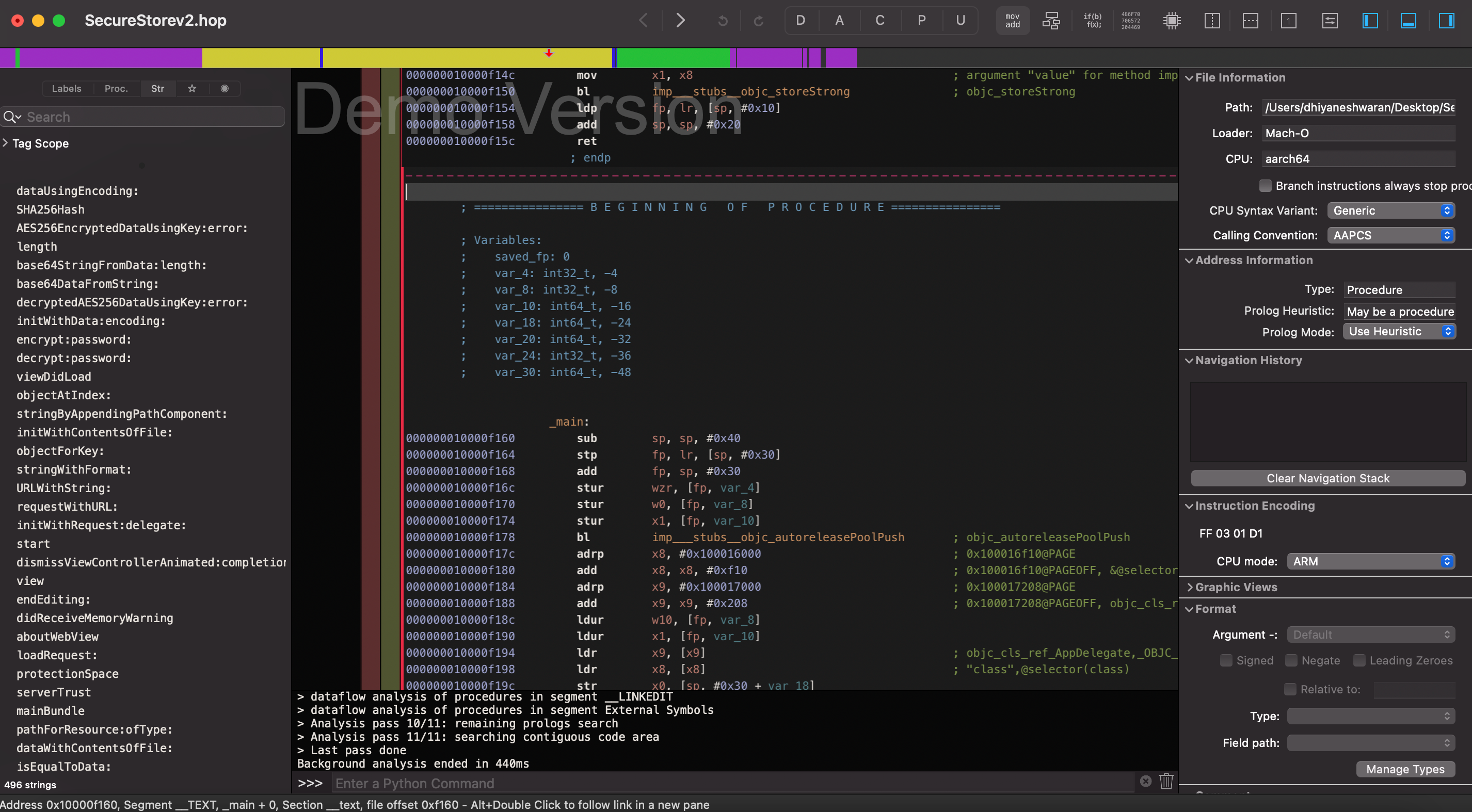Open the Format Type dropdown

1370,716
